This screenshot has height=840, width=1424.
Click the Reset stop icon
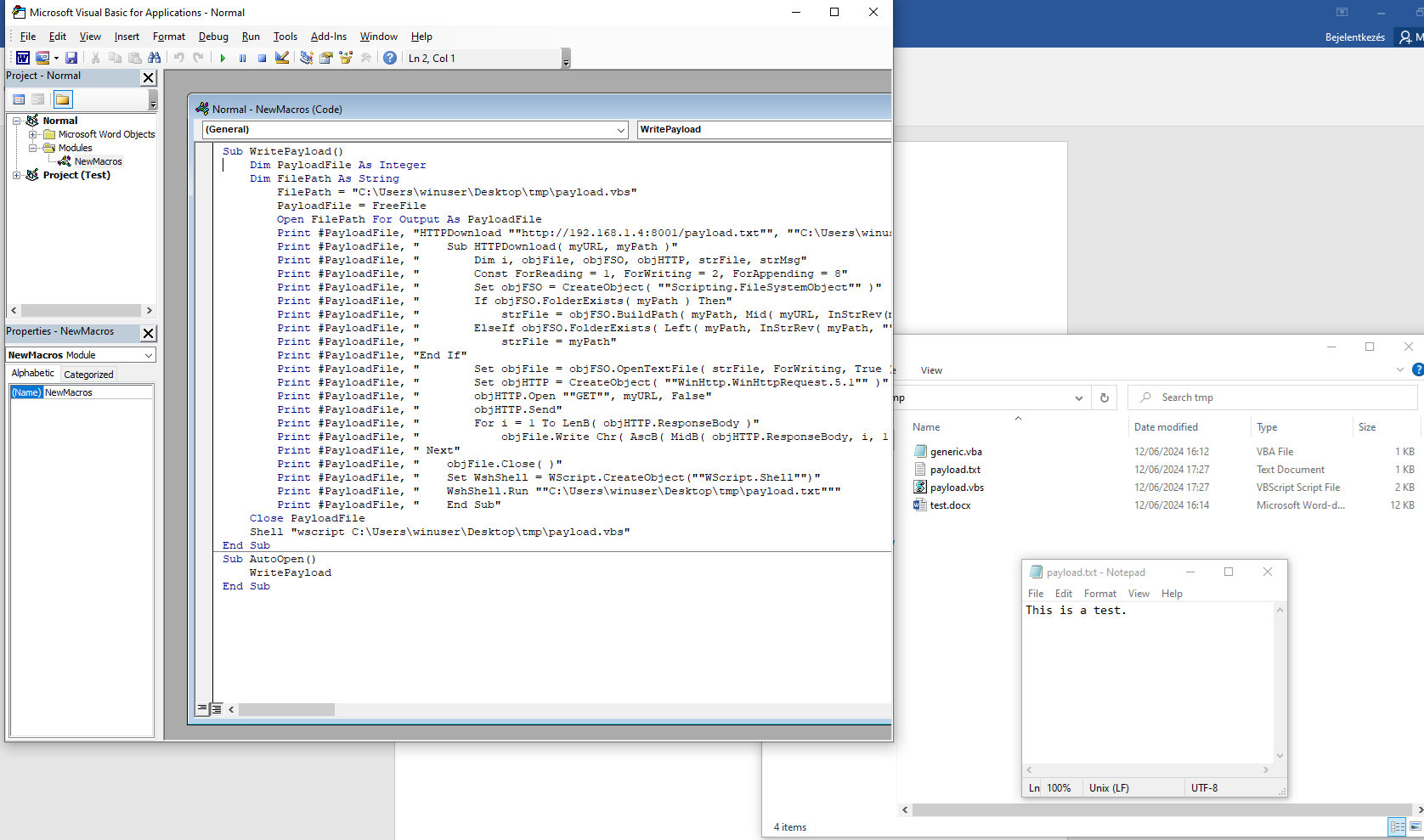[x=262, y=58]
